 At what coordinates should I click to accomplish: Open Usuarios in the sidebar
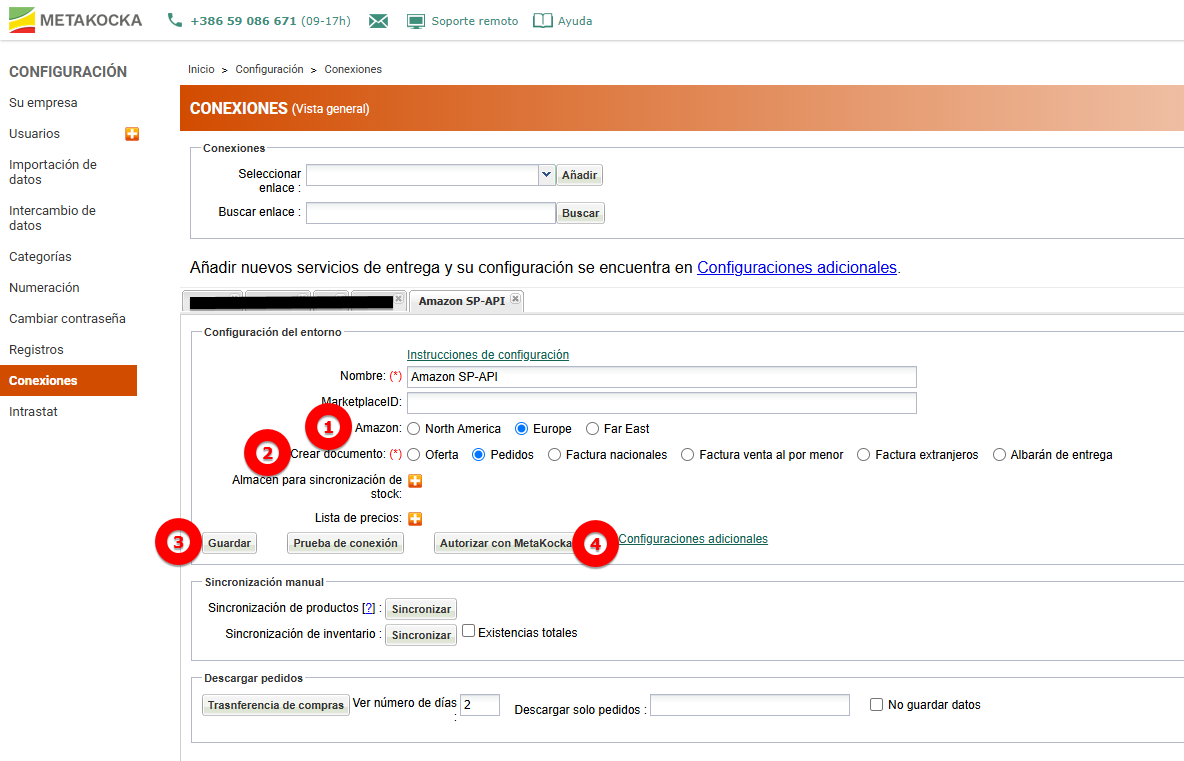[34, 134]
